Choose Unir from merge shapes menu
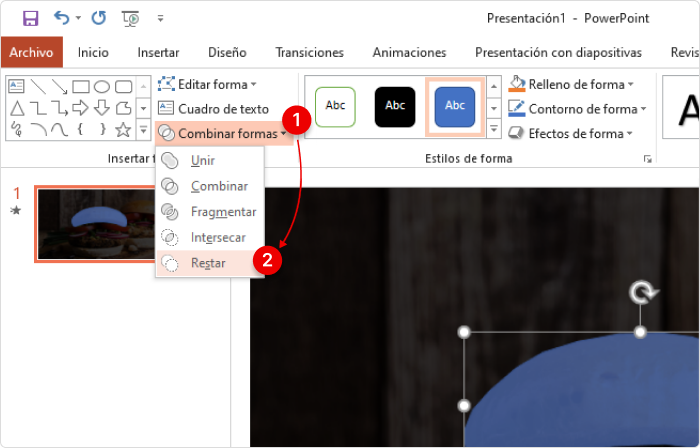 point(210,160)
